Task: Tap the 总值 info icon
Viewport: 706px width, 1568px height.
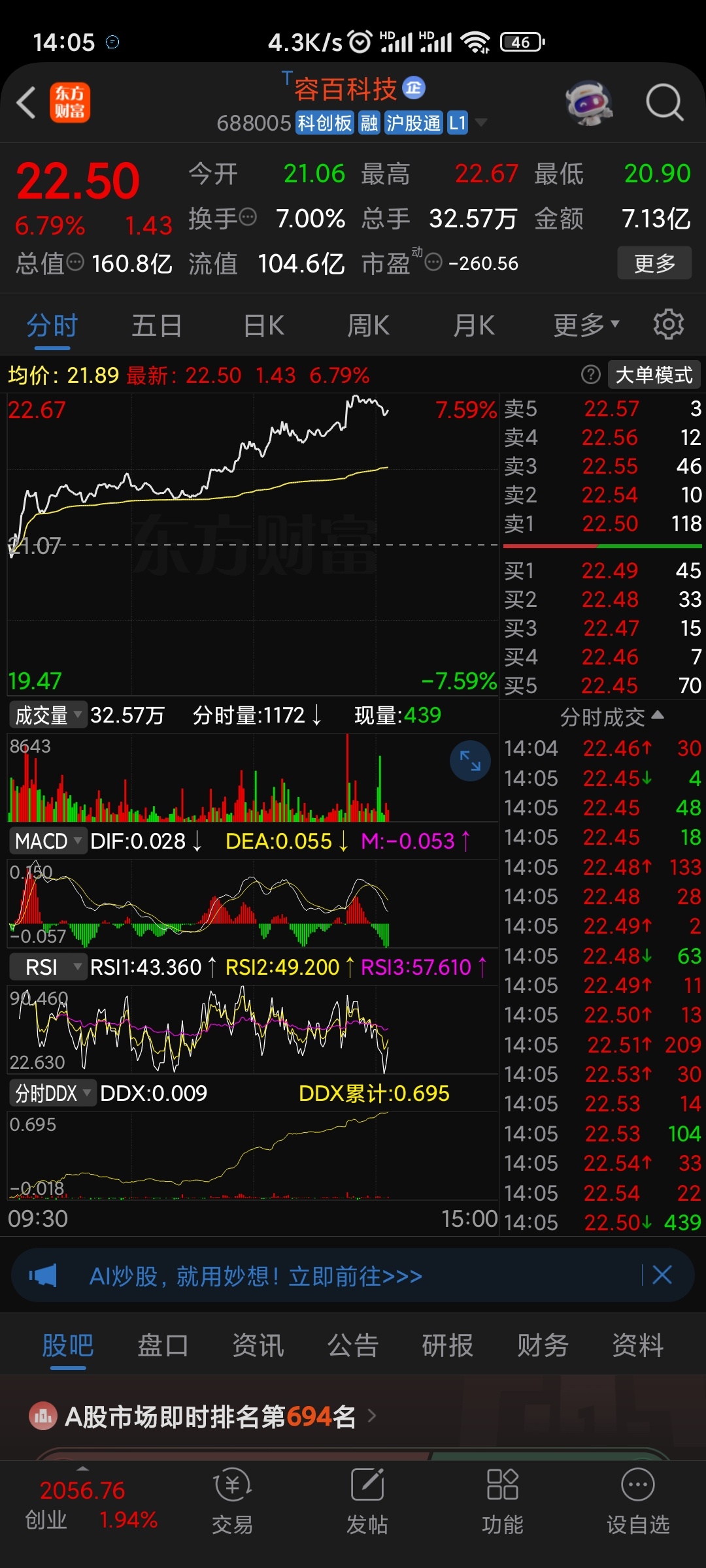Action: coord(76,262)
